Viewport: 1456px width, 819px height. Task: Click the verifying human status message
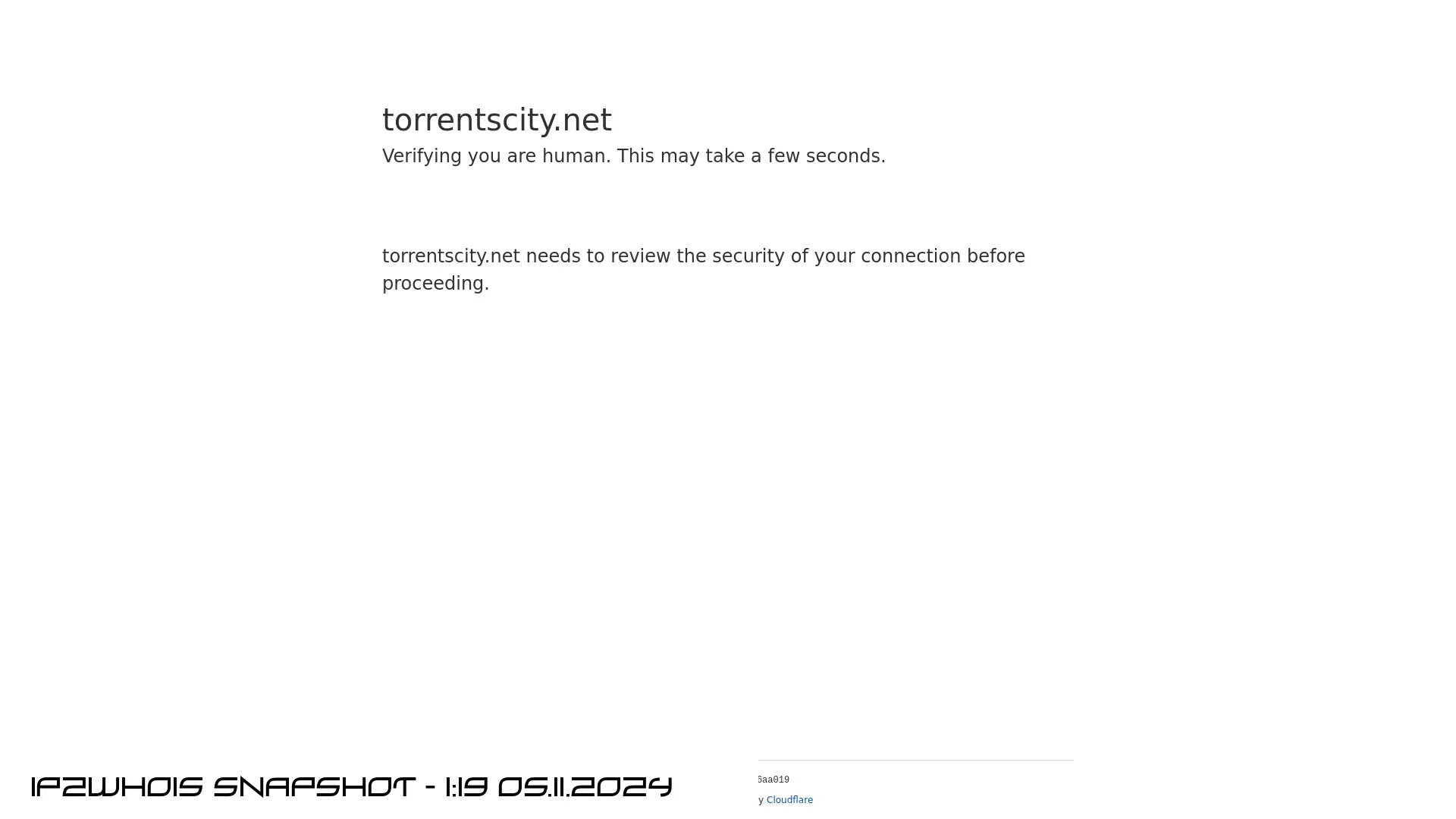634,156
